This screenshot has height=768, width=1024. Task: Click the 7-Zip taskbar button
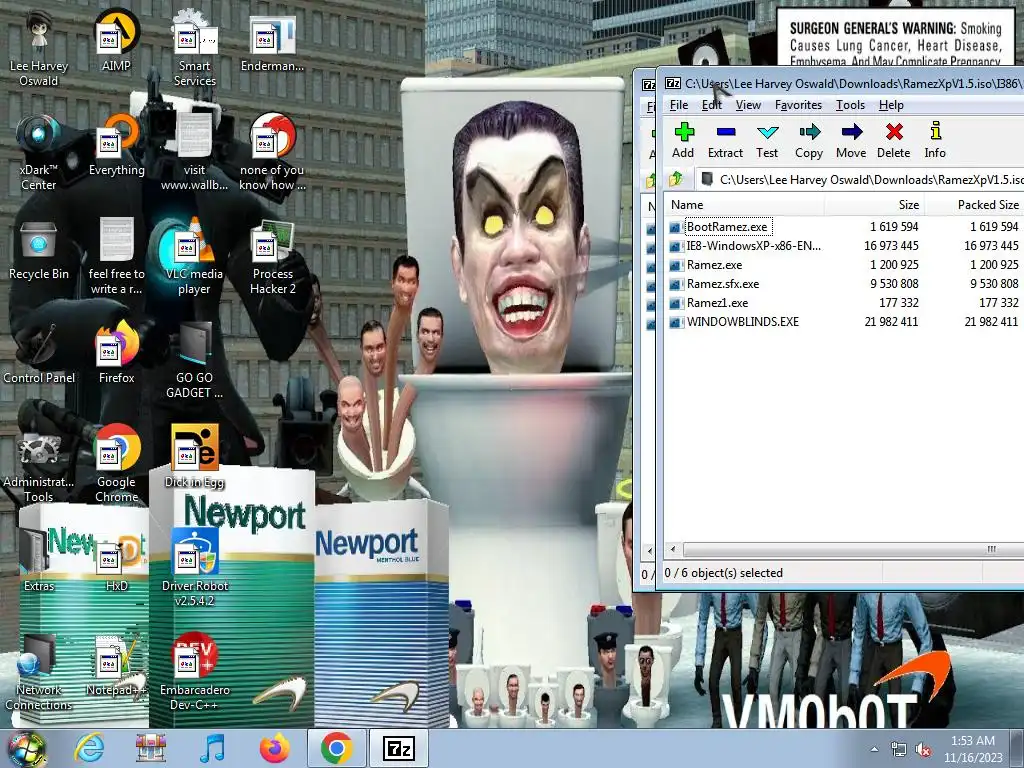click(399, 748)
